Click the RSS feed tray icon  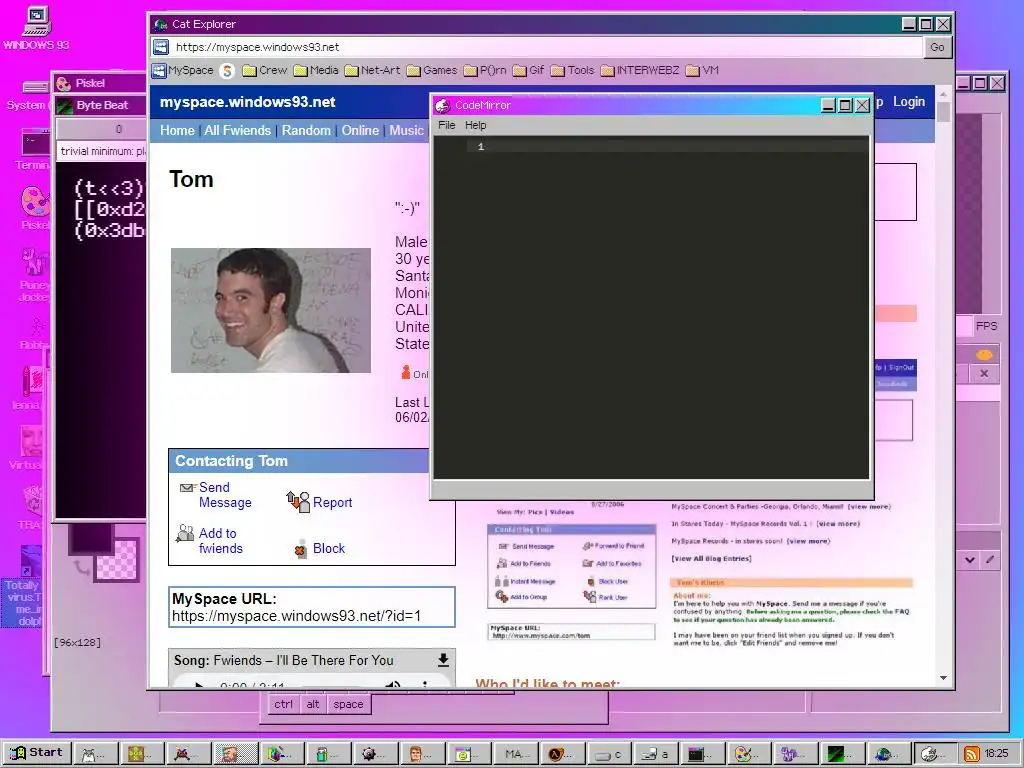971,754
